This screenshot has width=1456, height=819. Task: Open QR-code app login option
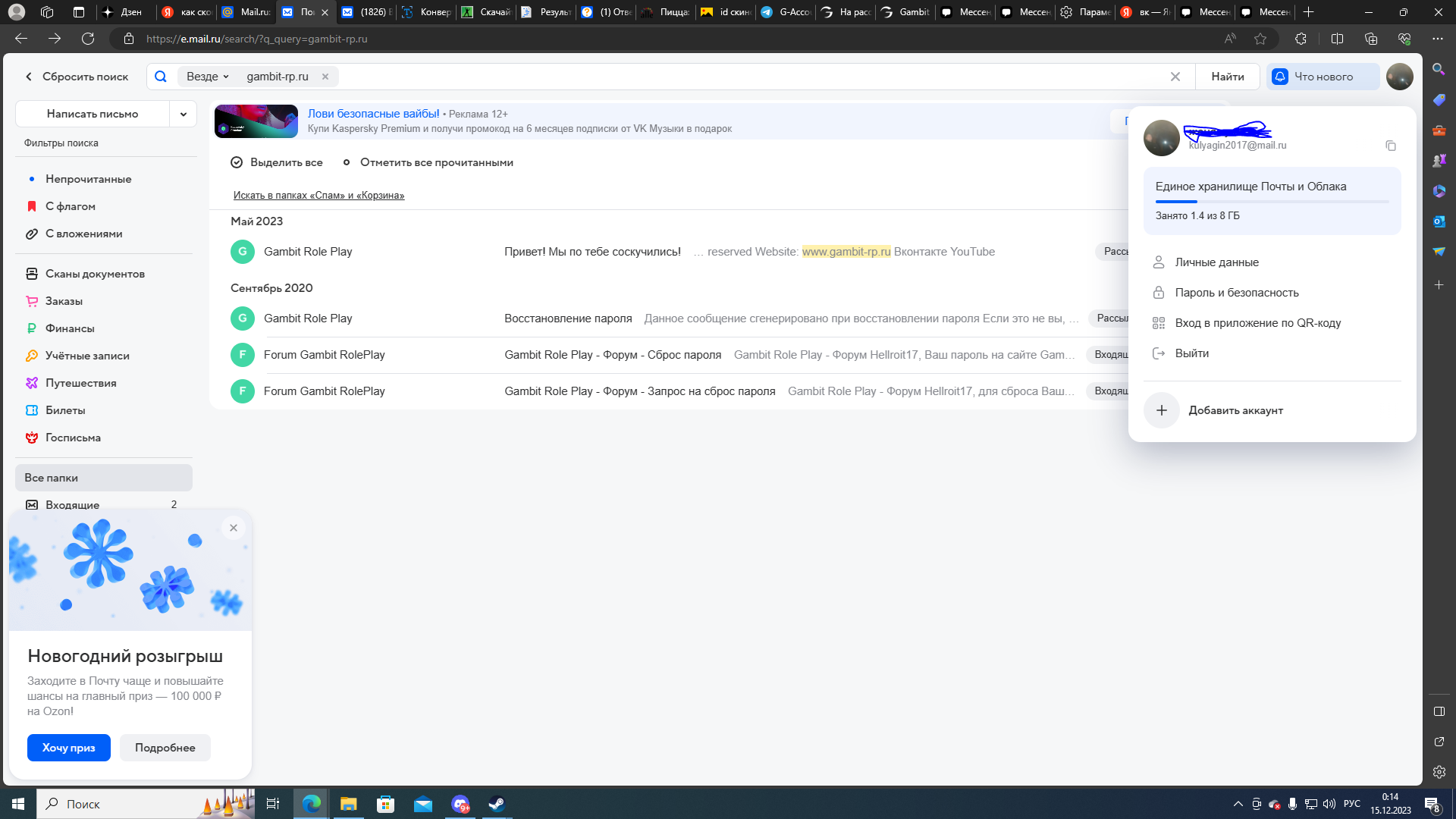click(1257, 323)
